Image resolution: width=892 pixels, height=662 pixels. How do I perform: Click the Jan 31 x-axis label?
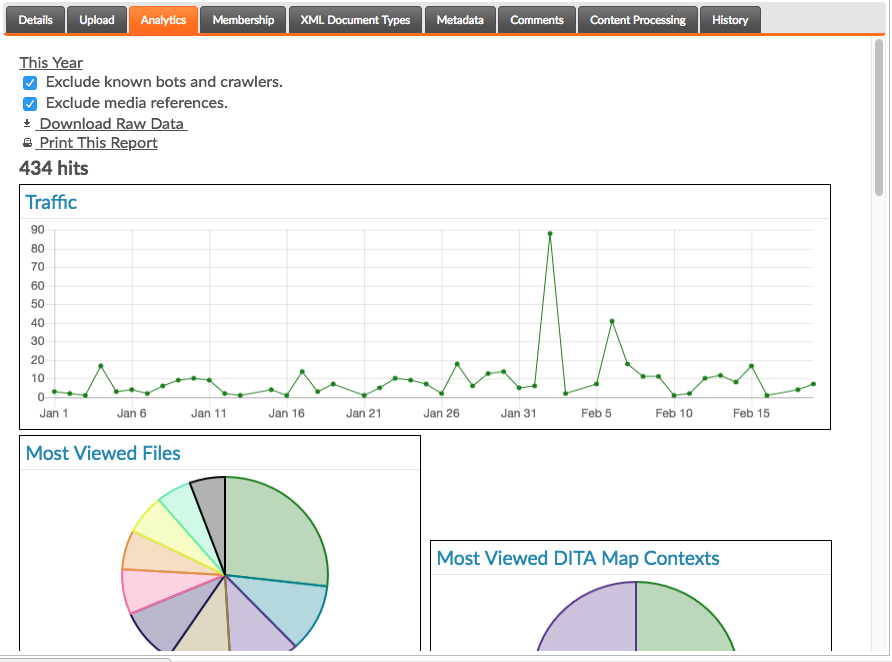tap(518, 413)
